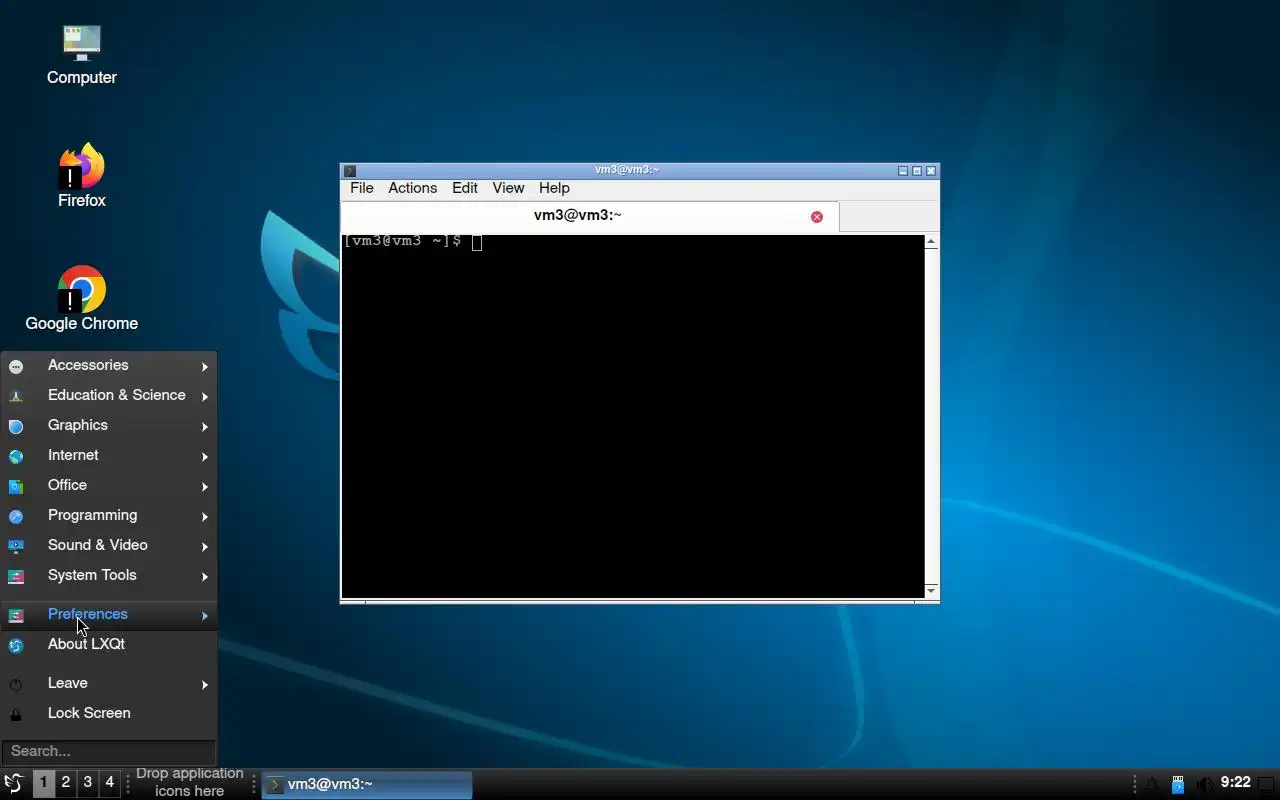Open the View menu in the terminal
Image resolution: width=1280 pixels, height=800 pixels.
click(x=508, y=188)
